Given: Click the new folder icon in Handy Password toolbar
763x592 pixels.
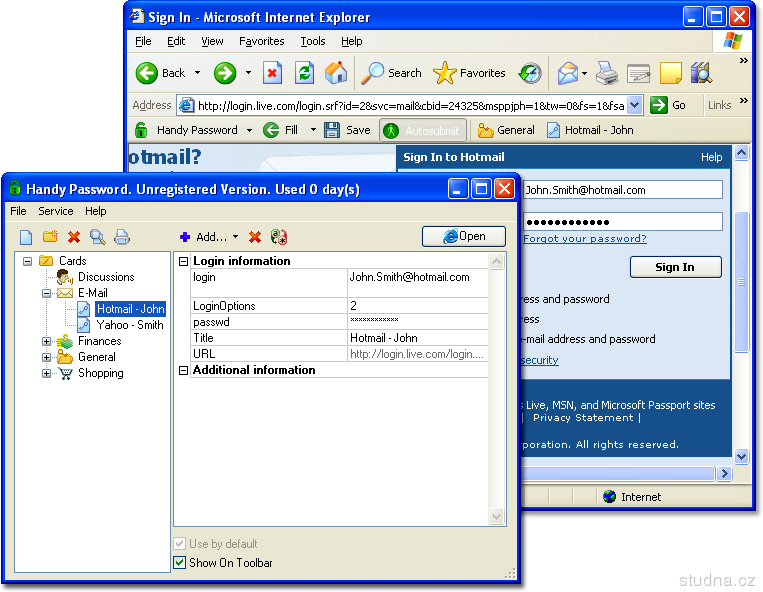Looking at the screenshot, I should (x=50, y=237).
